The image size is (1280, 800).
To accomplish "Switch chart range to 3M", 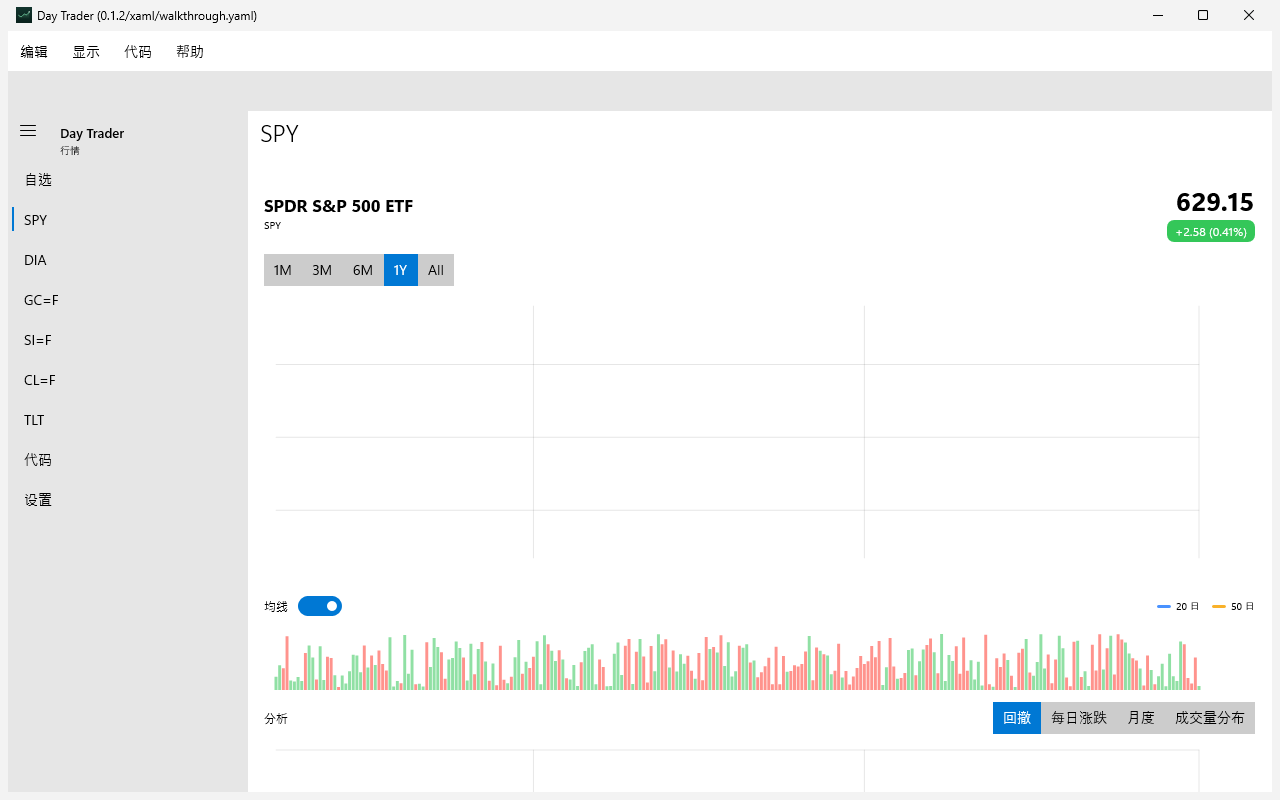I will [x=322, y=270].
